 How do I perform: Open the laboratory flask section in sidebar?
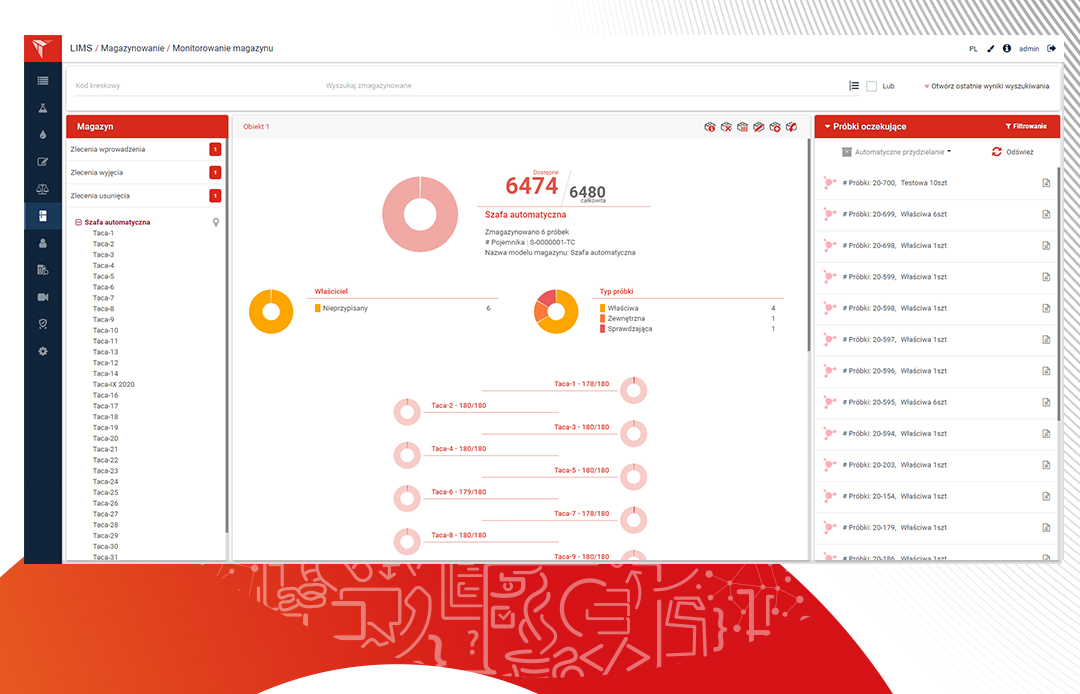coord(42,107)
